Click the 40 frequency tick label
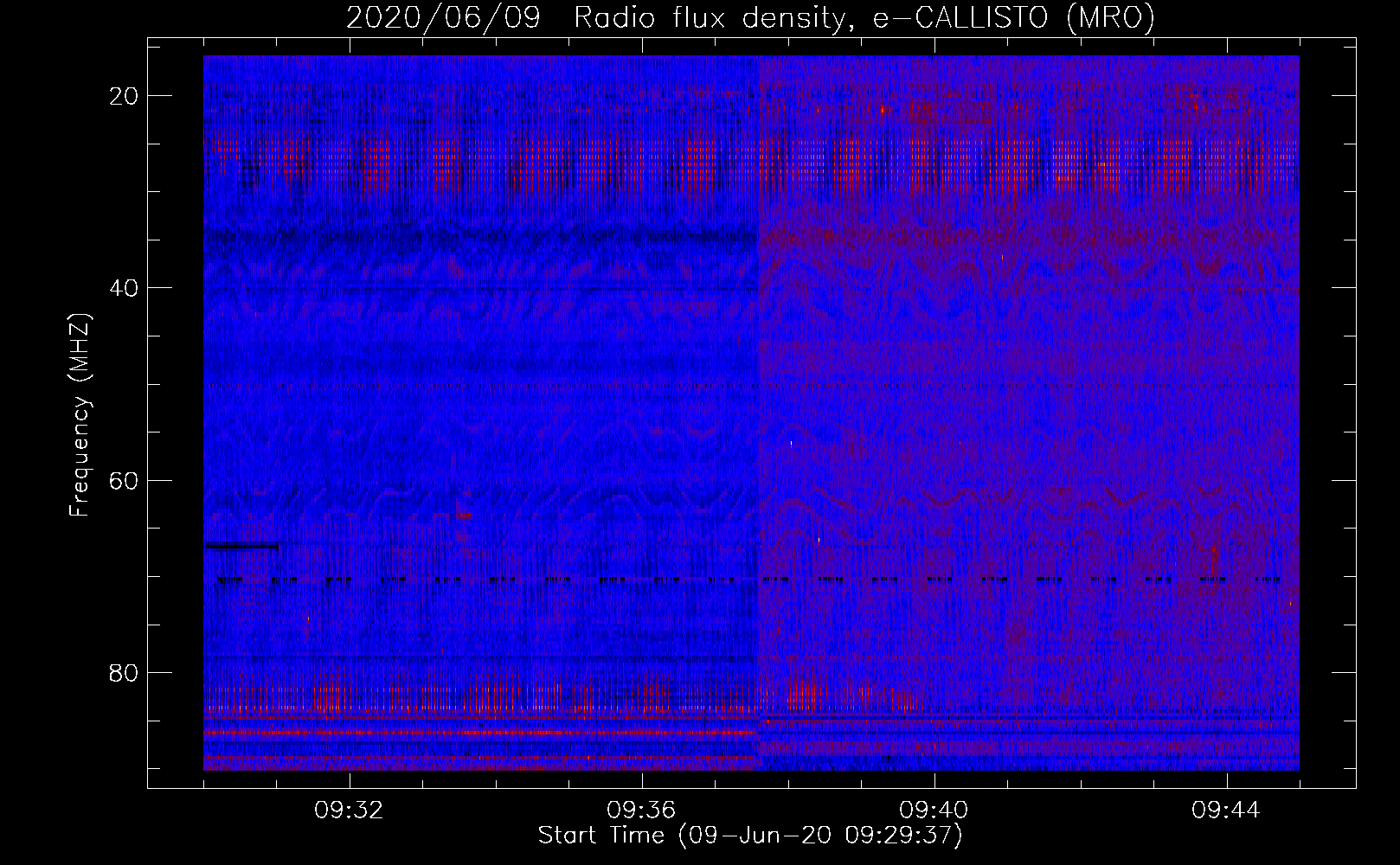Viewport: 1400px width, 865px height. [x=125, y=288]
